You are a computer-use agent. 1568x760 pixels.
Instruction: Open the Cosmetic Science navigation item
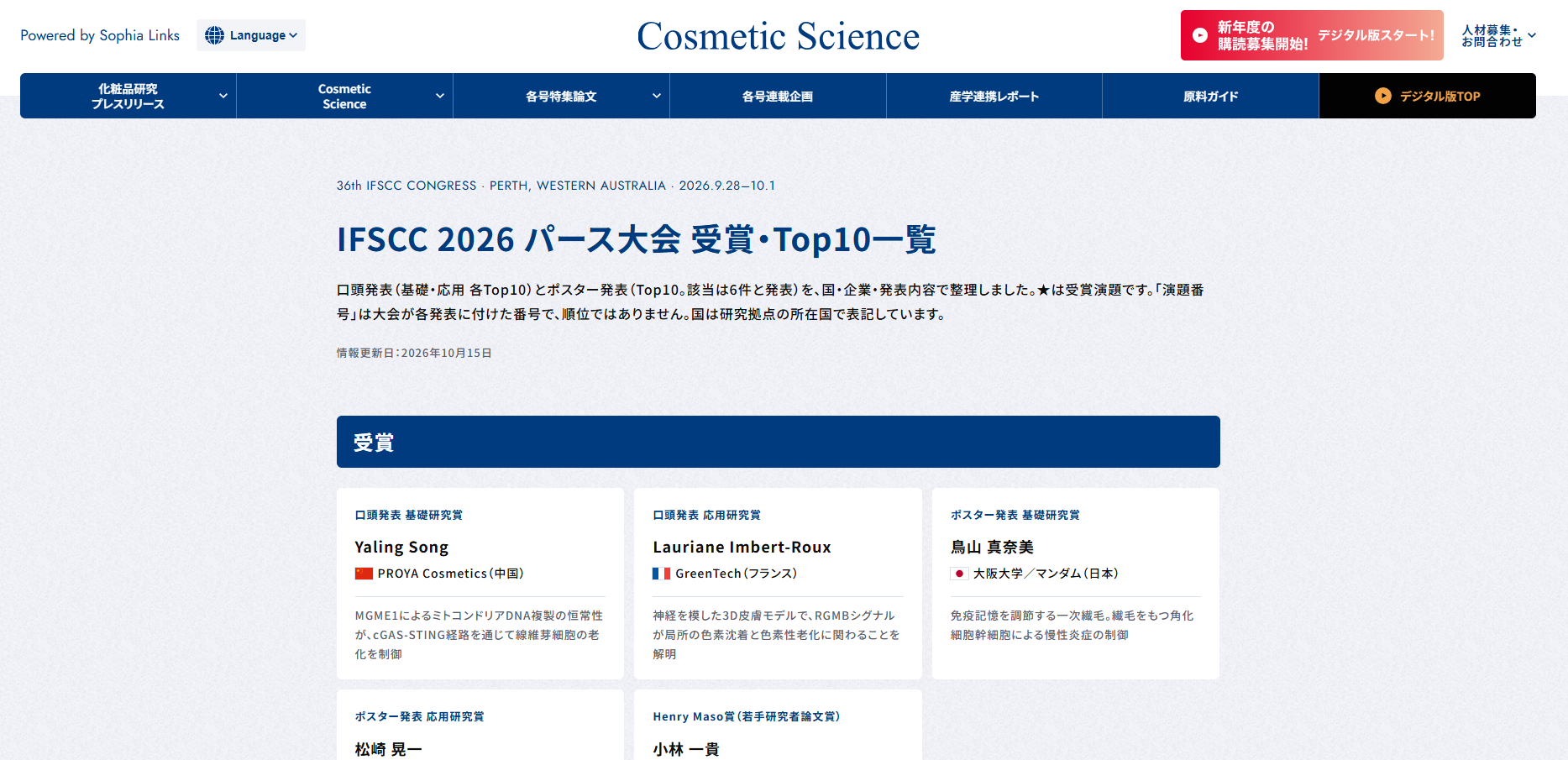point(345,96)
